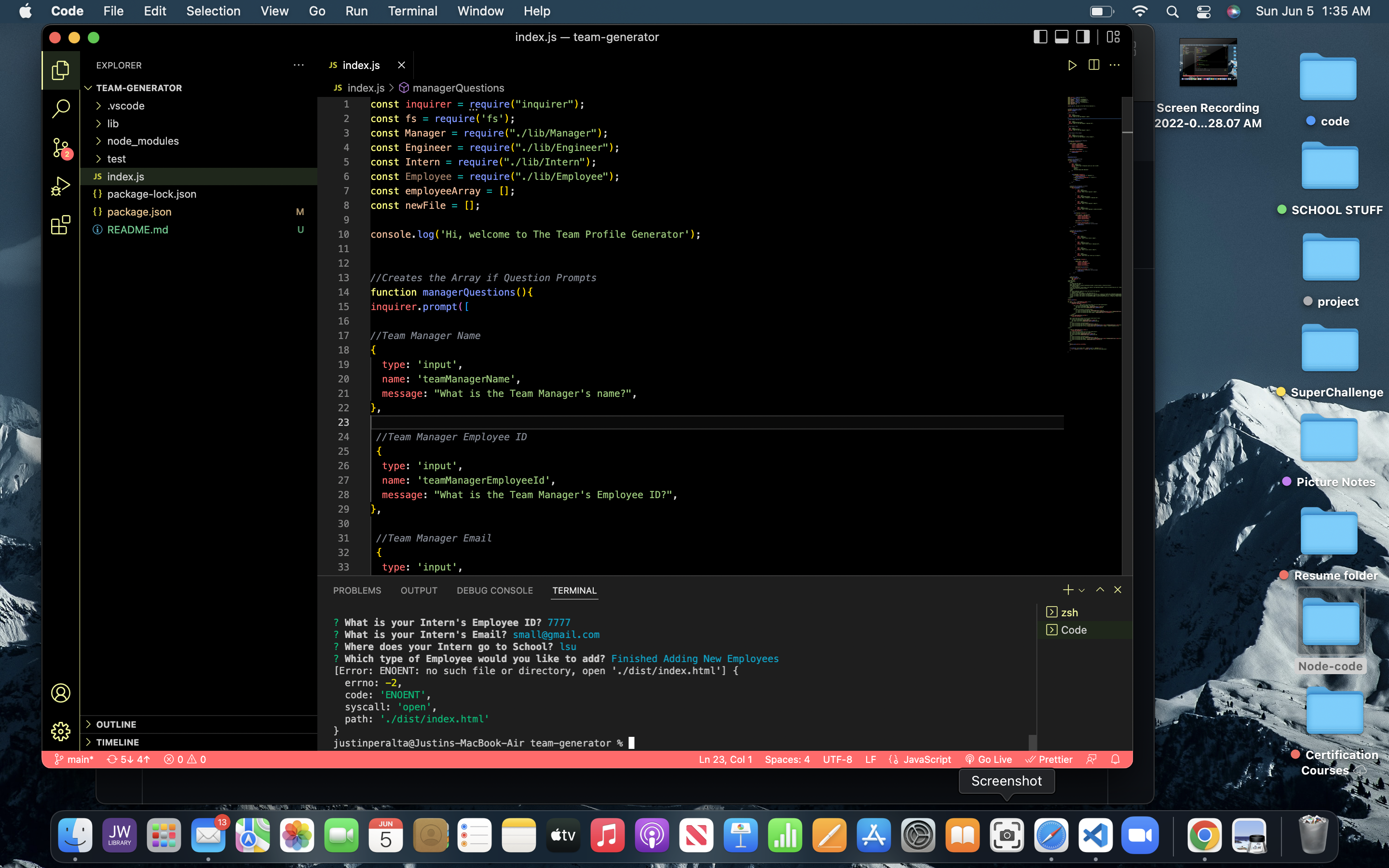Screen dimensions: 1389x868
Task: Open the Selection menu in the menu bar
Action: (x=213, y=12)
